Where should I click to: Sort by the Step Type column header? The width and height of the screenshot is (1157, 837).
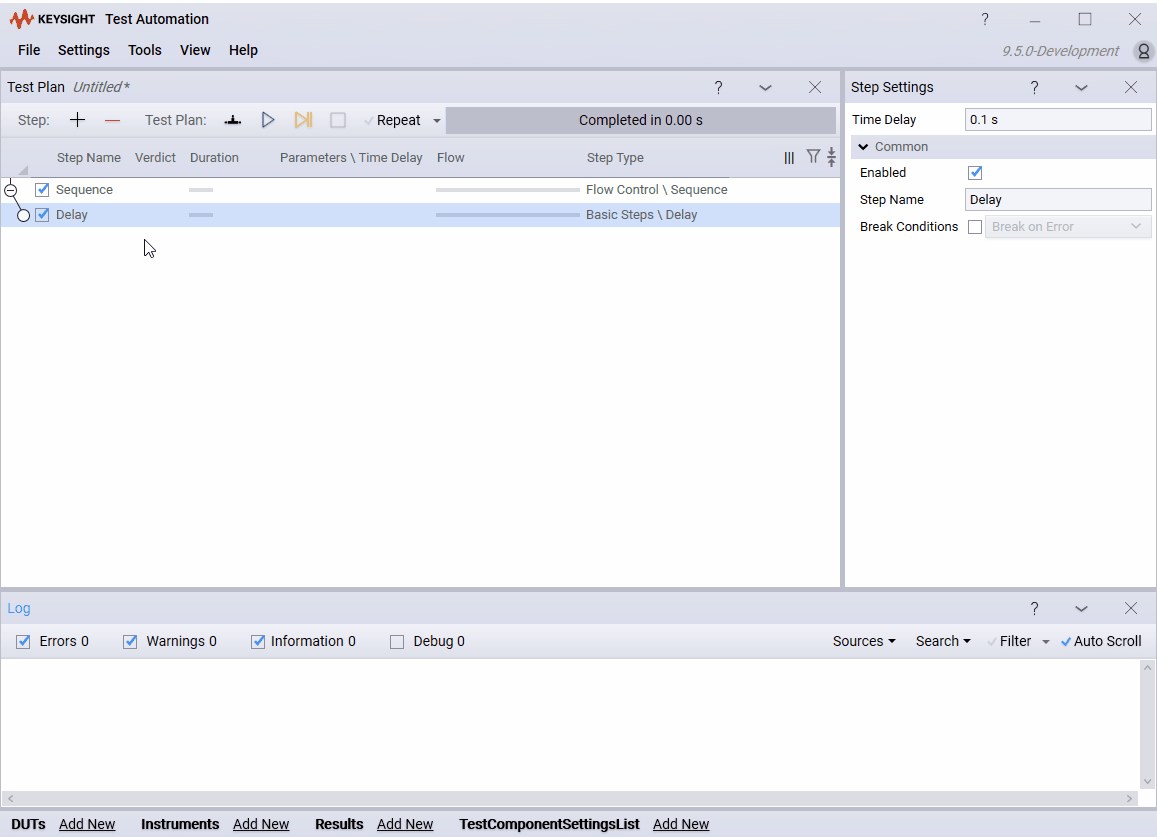pyautogui.click(x=615, y=158)
